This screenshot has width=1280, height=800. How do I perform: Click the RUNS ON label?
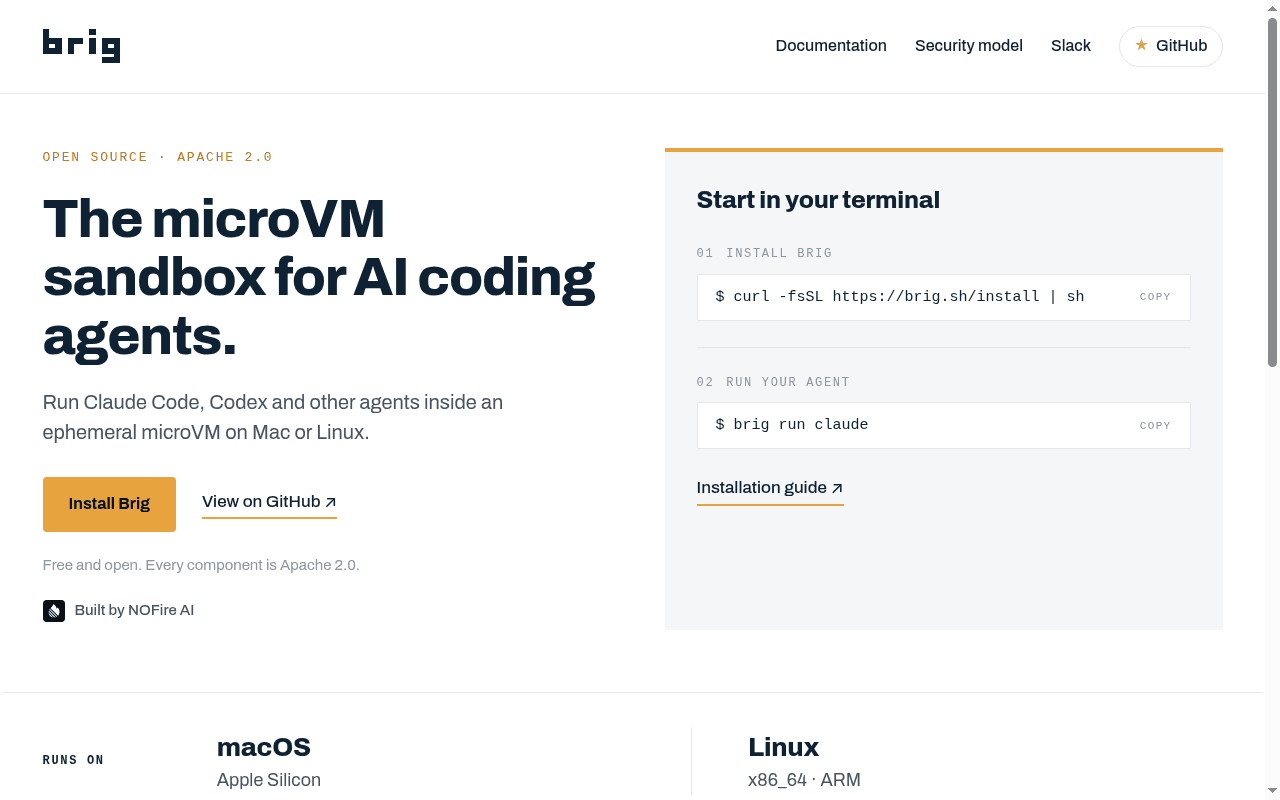tap(74, 760)
